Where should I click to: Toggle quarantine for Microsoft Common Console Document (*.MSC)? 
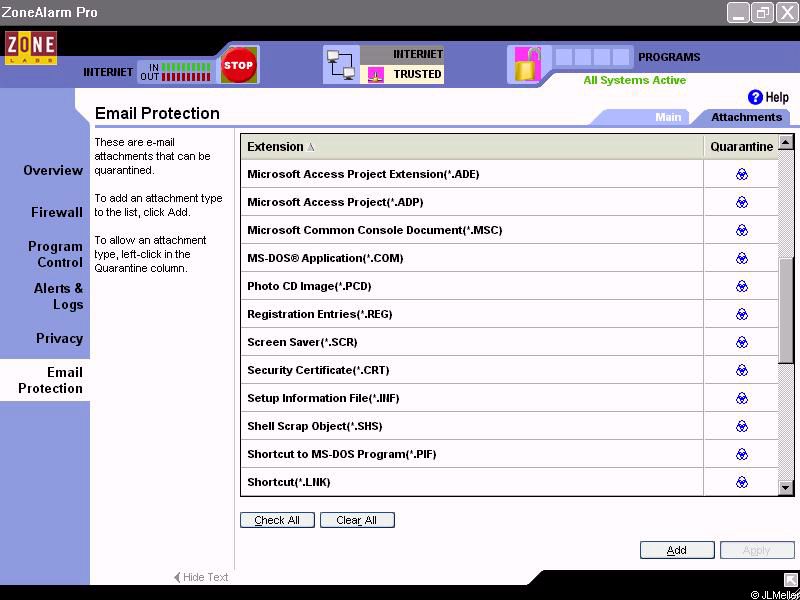point(742,231)
